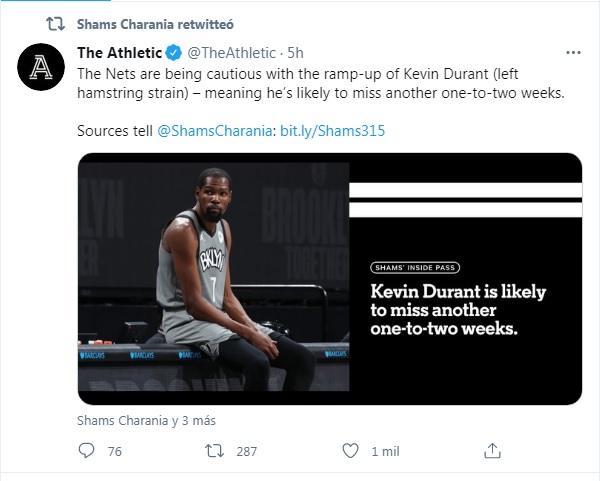Screen dimensions: 600x481
Task: Retweet this tweet using the arrows icon
Action: click(x=213, y=451)
